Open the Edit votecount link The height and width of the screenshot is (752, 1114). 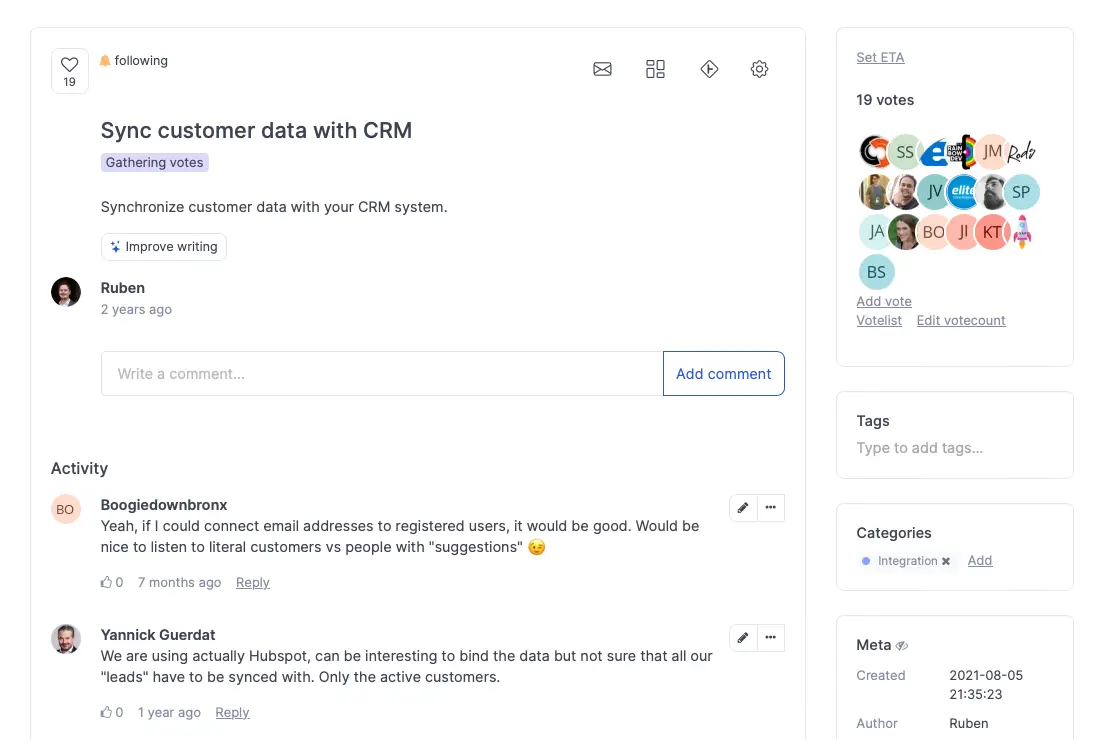click(x=960, y=321)
